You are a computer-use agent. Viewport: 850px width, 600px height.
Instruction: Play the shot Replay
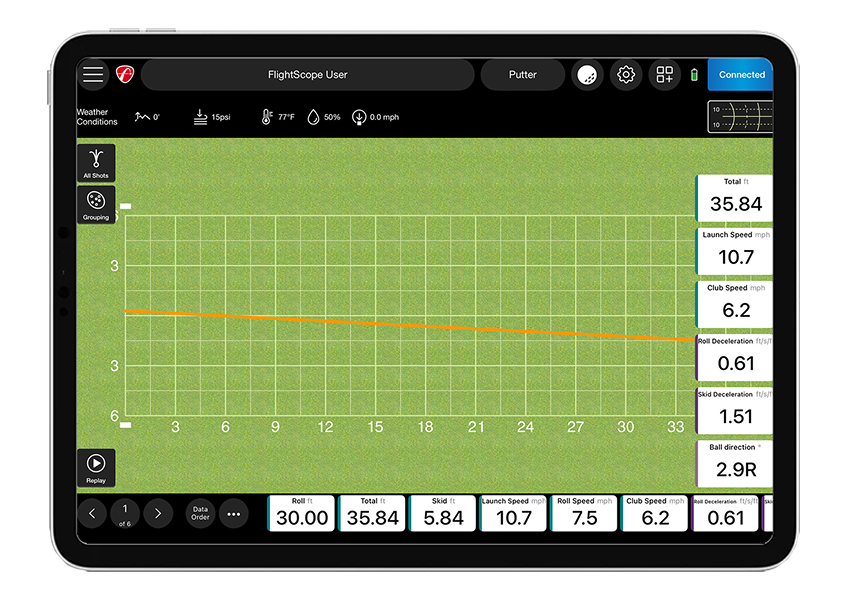(x=96, y=467)
